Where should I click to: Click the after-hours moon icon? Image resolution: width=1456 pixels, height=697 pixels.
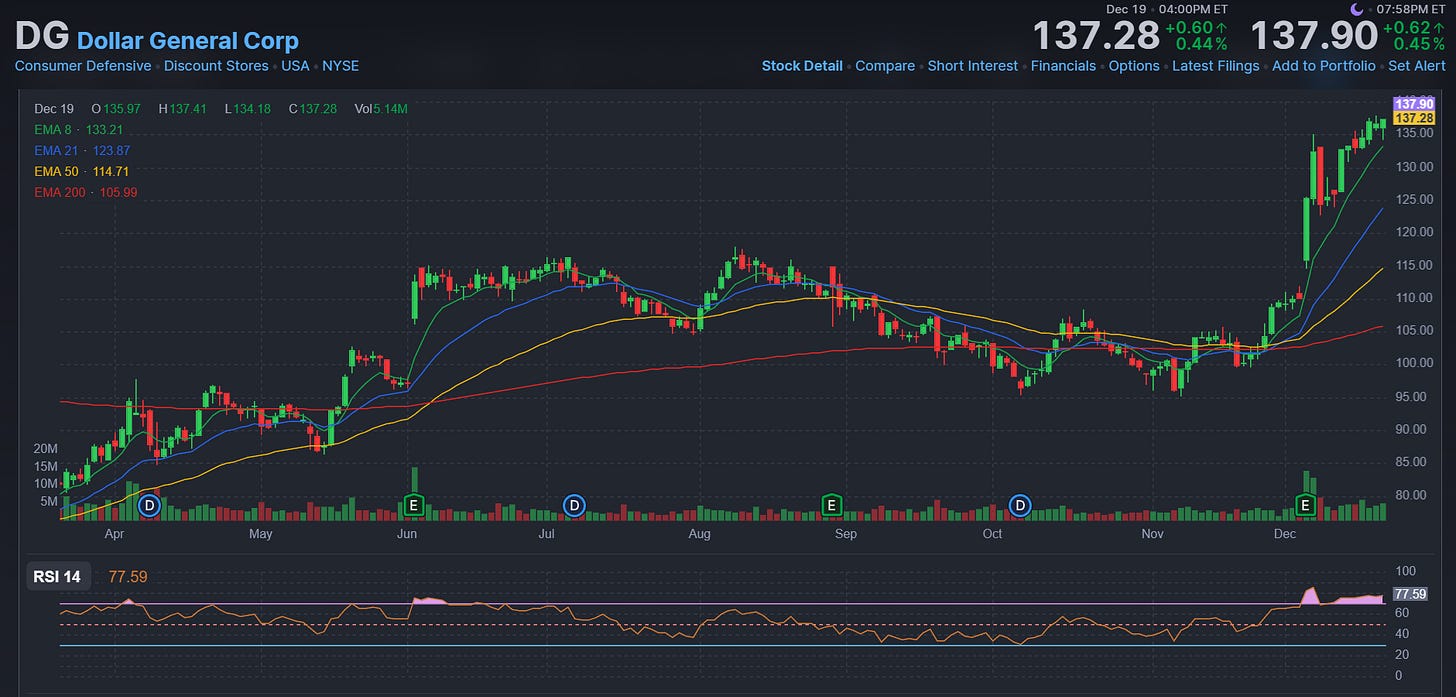pos(1357,9)
